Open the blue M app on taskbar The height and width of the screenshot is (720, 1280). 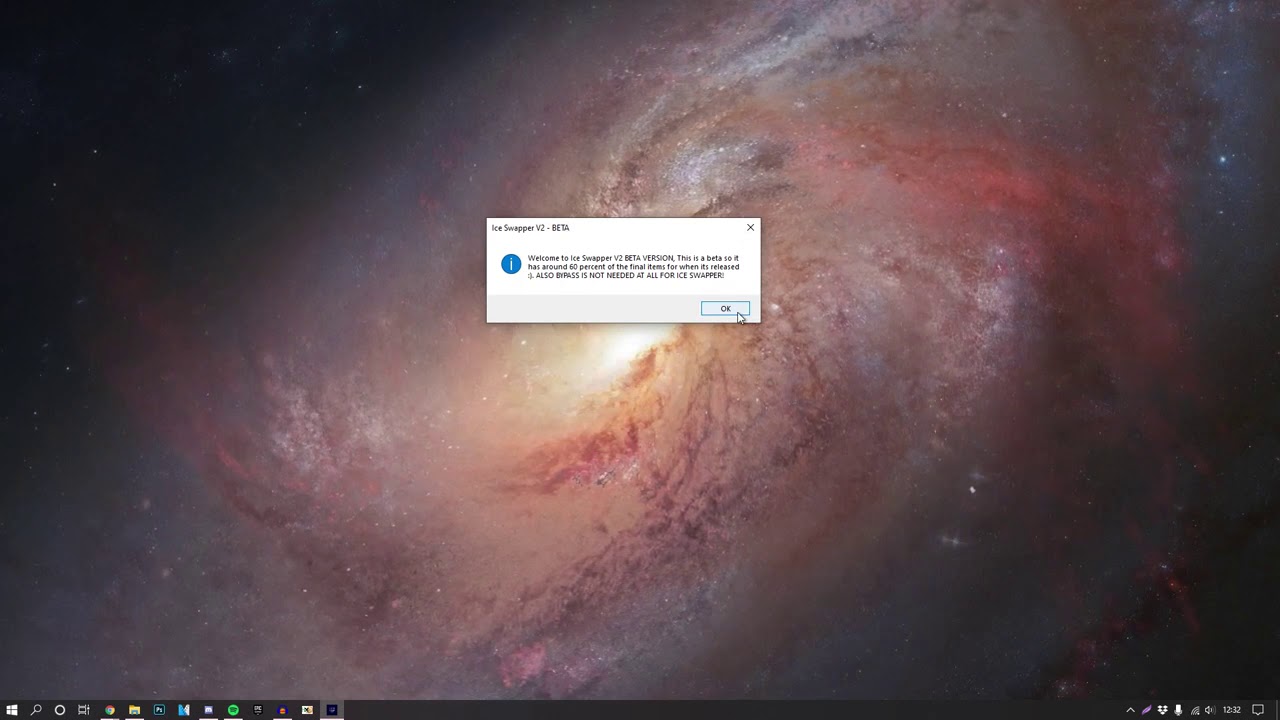coord(184,710)
